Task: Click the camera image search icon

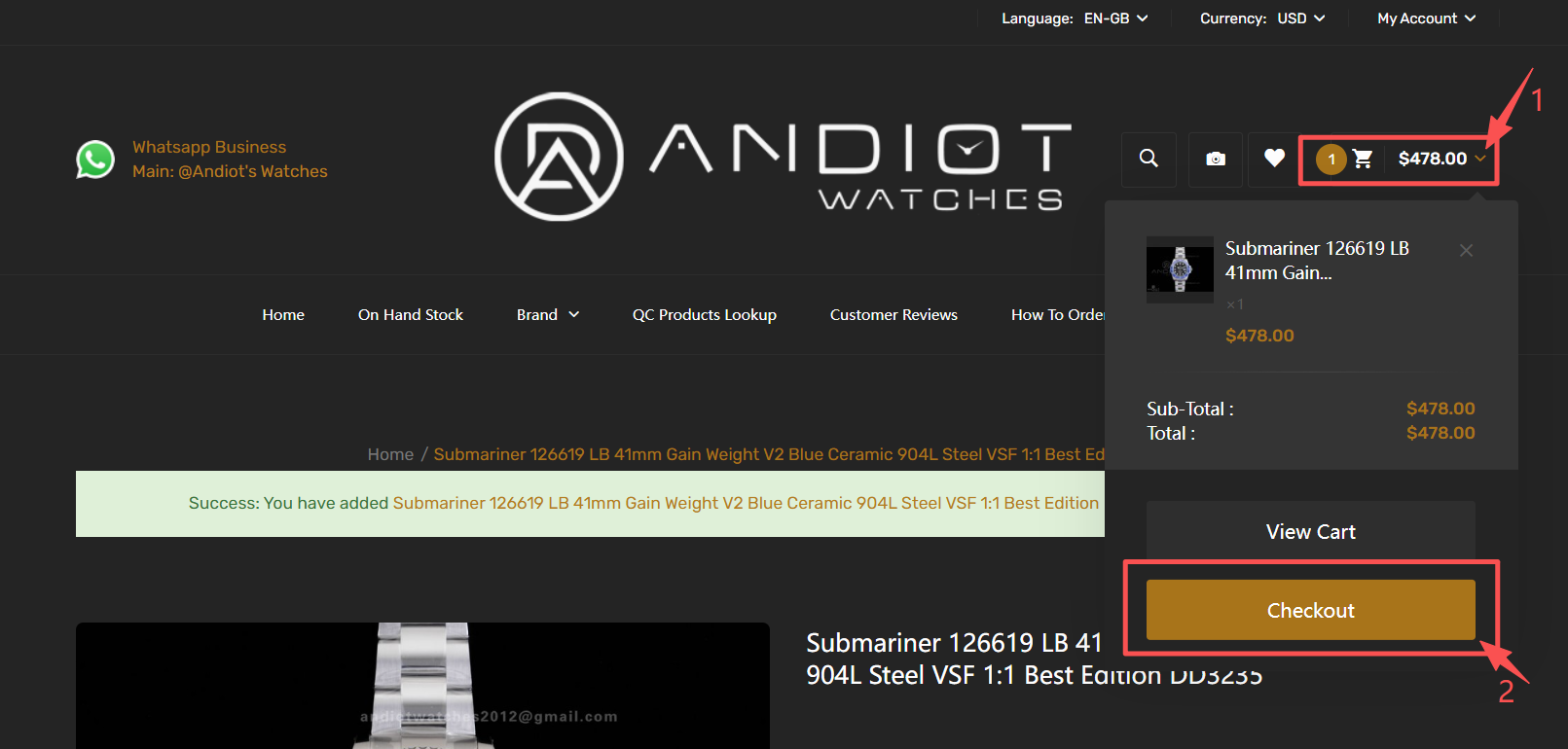Action: [x=1216, y=159]
